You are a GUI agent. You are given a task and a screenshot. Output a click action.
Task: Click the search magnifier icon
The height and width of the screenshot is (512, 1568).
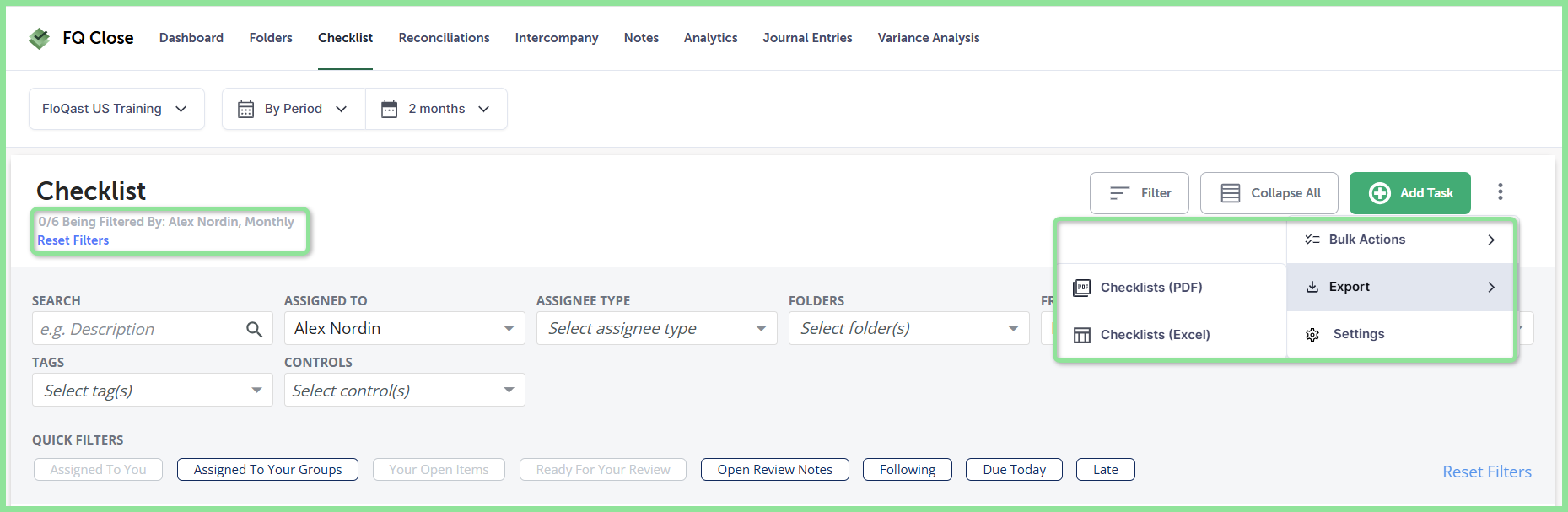(254, 329)
